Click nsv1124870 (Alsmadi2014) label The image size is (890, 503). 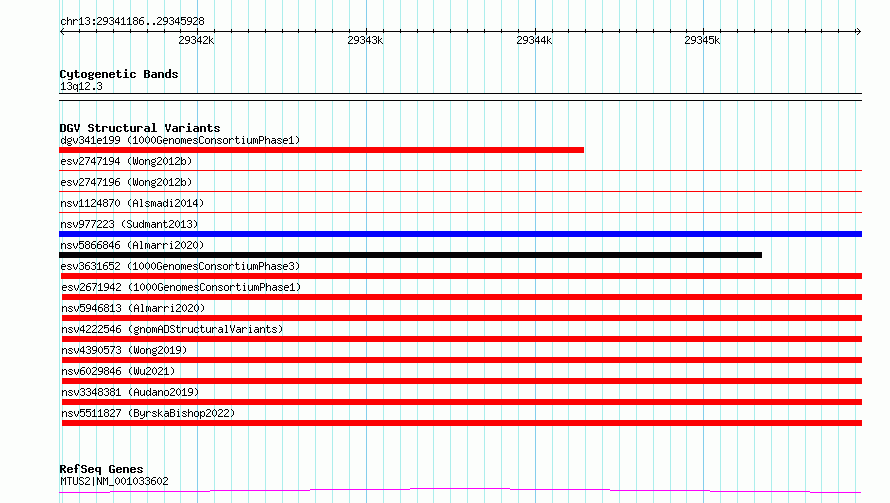(x=132, y=203)
